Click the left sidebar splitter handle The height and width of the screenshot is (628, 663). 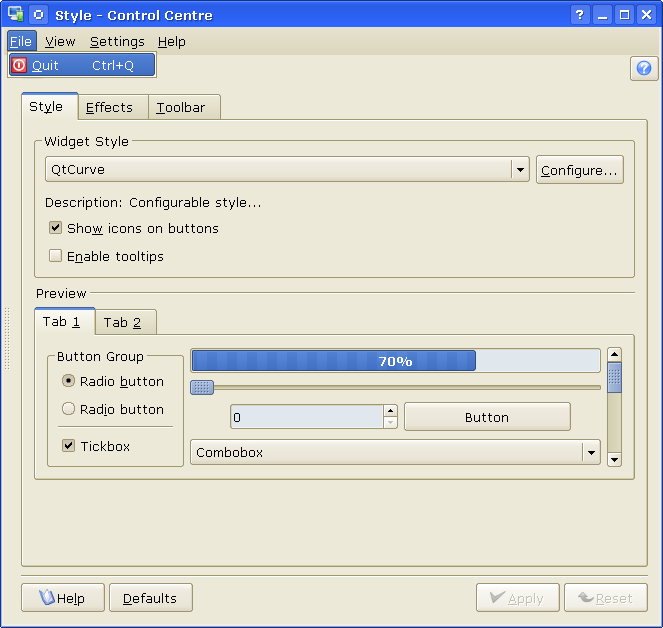(7, 338)
